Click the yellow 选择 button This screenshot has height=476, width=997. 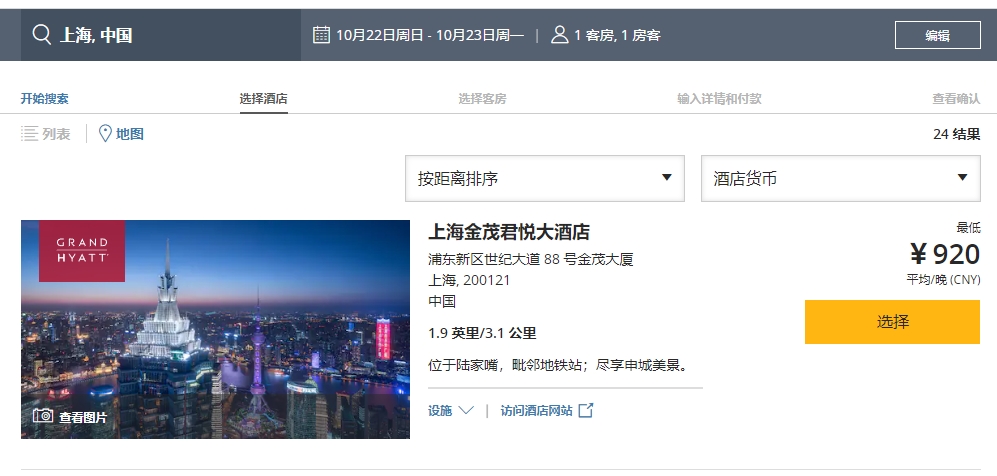(892, 322)
